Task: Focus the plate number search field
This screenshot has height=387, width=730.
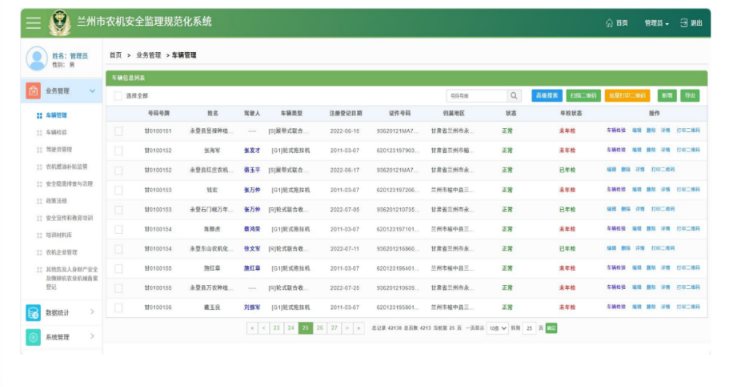Action: pos(477,95)
